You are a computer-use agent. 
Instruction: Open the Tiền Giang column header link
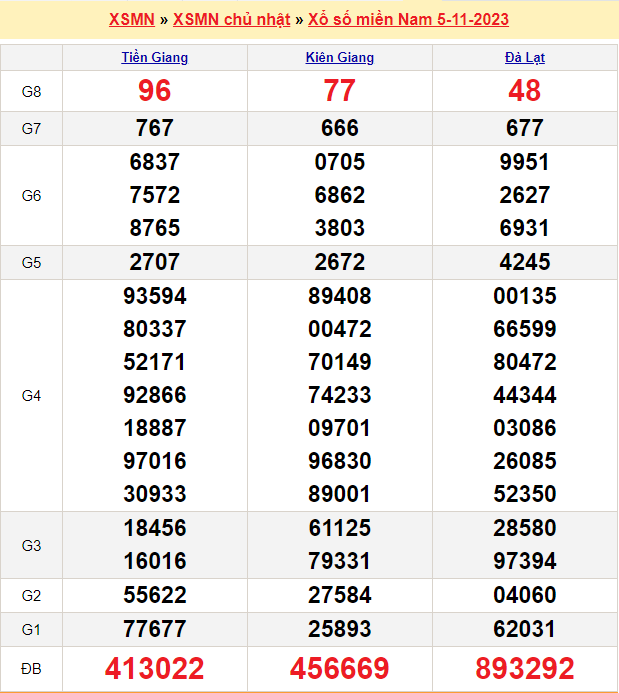click(x=155, y=58)
